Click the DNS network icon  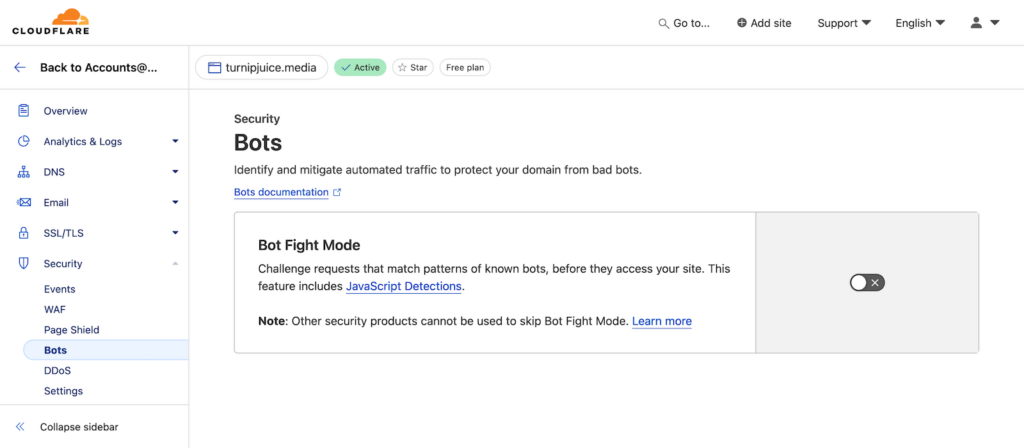click(24, 172)
